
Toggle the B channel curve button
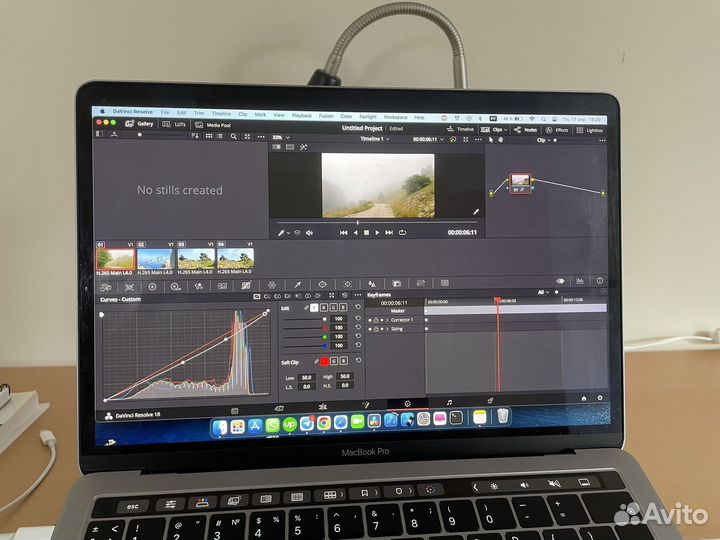[x=343, y=307]
